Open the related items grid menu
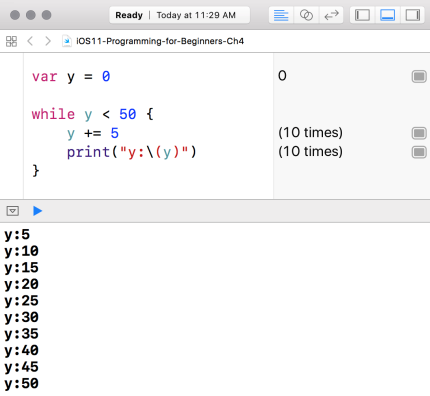Viewport: 430px width, 396px height. (11, 41)
